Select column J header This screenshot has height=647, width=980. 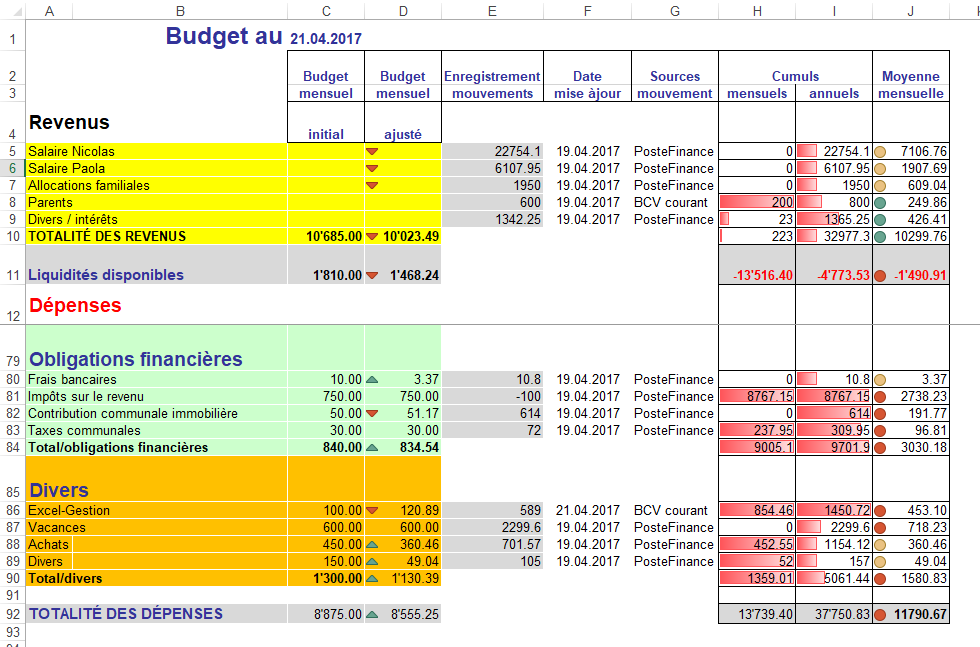[x=911, y=11]
